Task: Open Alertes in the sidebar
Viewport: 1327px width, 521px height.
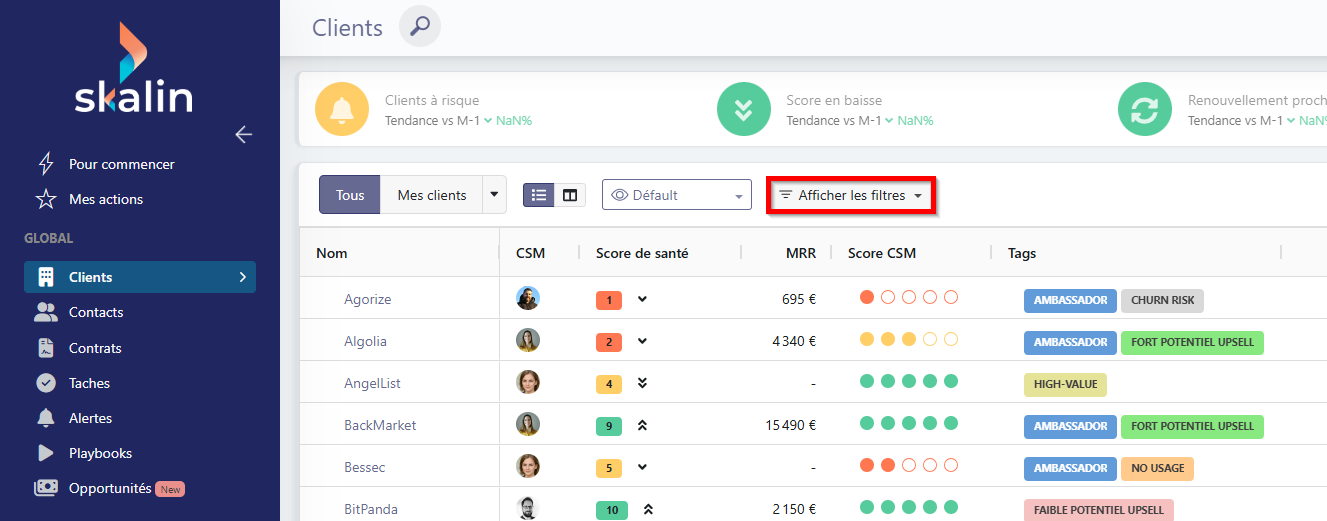Action: 90,418
